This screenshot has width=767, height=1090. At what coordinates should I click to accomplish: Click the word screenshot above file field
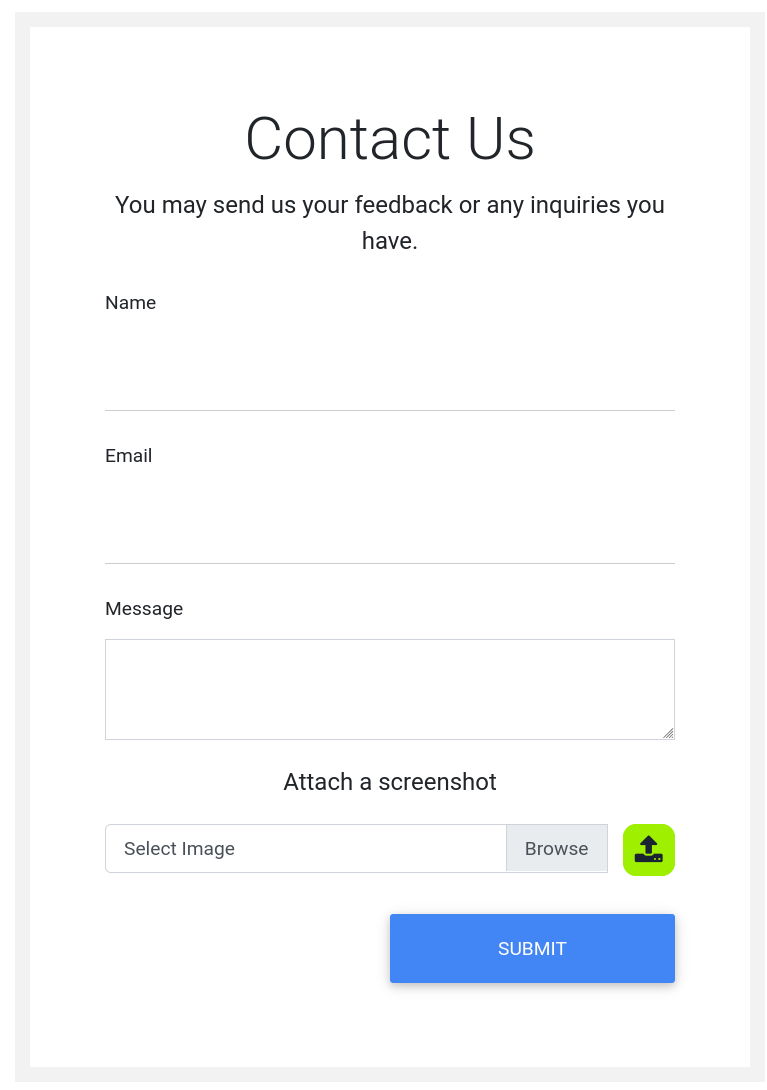pos(437,782)
